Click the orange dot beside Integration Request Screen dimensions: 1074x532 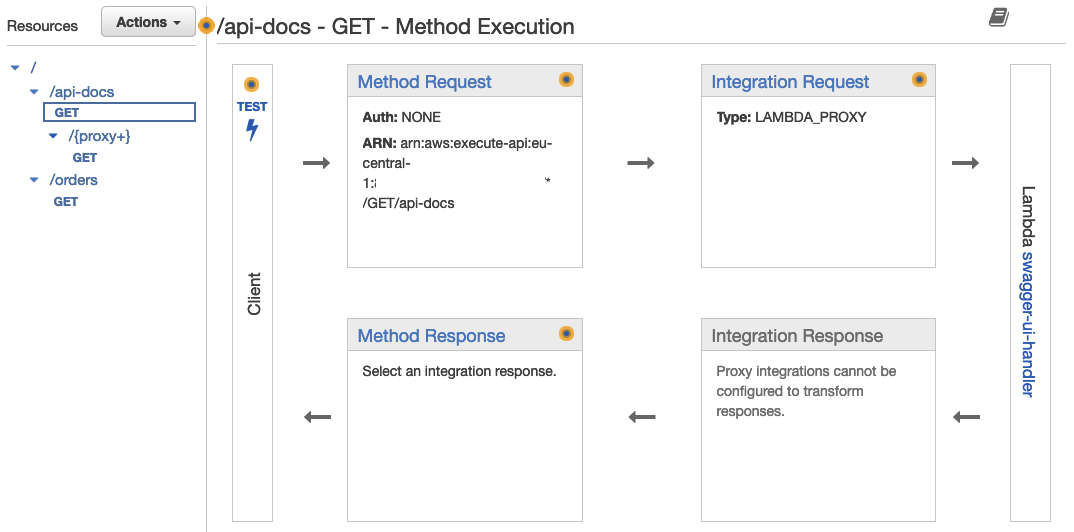pos(919,80)
